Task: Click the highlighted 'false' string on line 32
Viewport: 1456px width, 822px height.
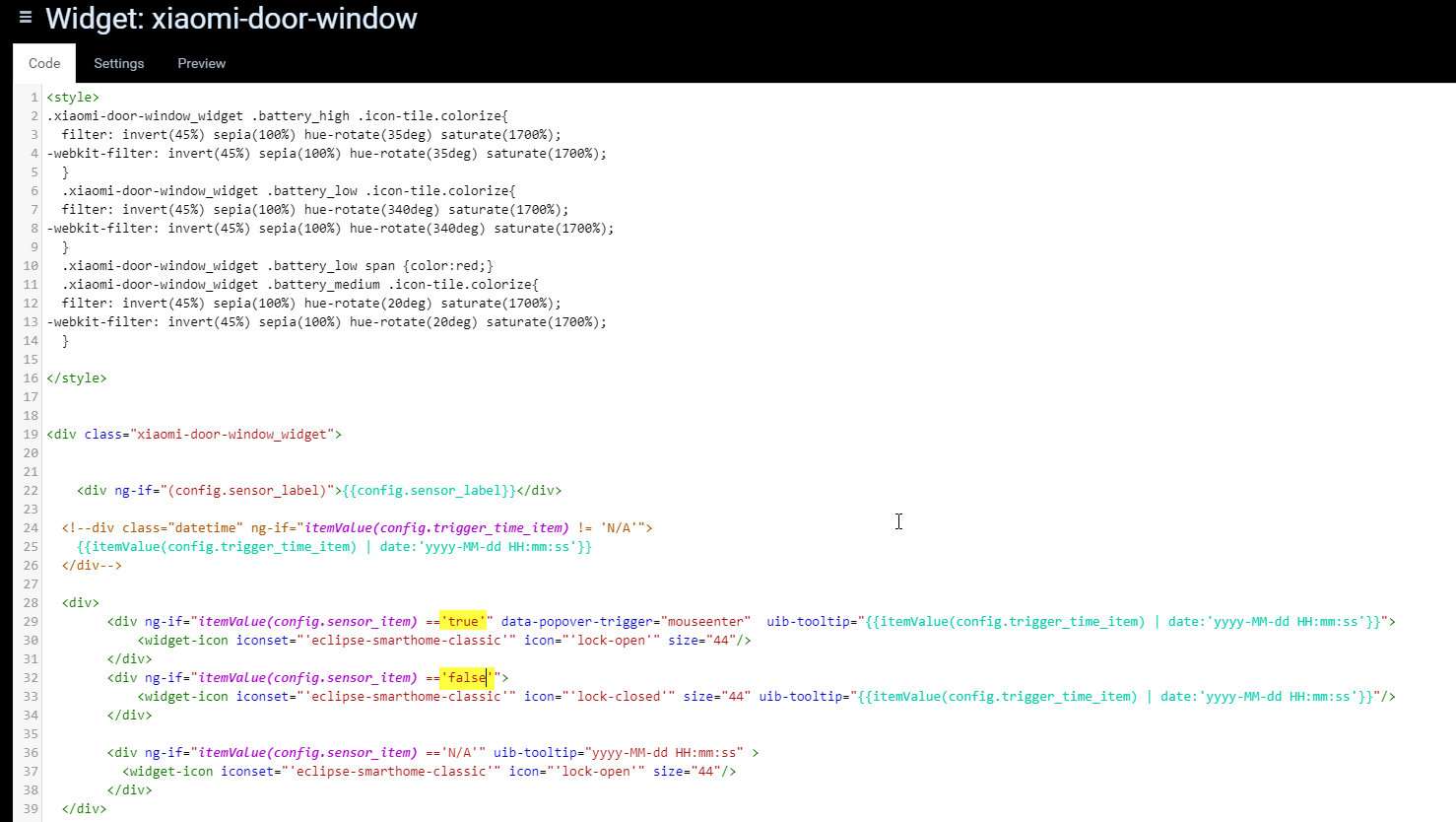Action: 466,678
